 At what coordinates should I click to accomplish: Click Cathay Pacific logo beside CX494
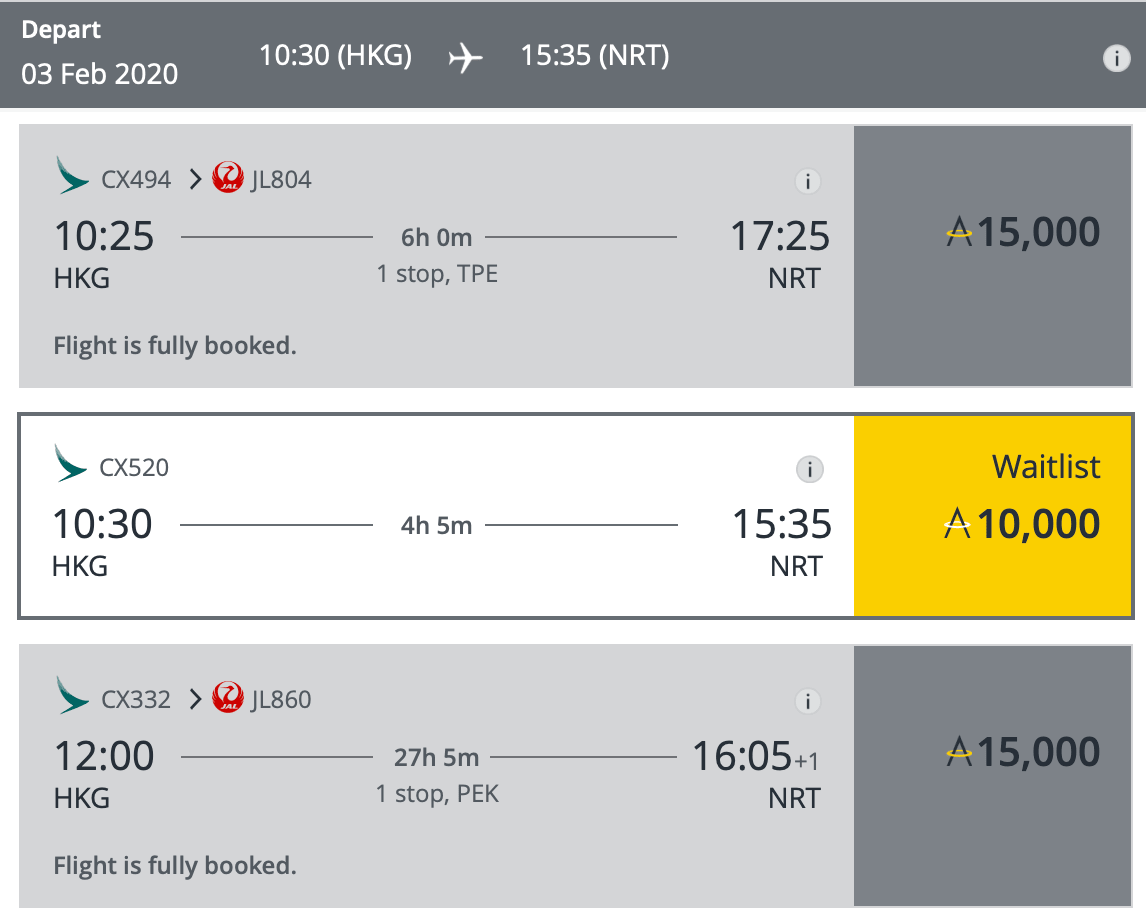click(72, 175)
